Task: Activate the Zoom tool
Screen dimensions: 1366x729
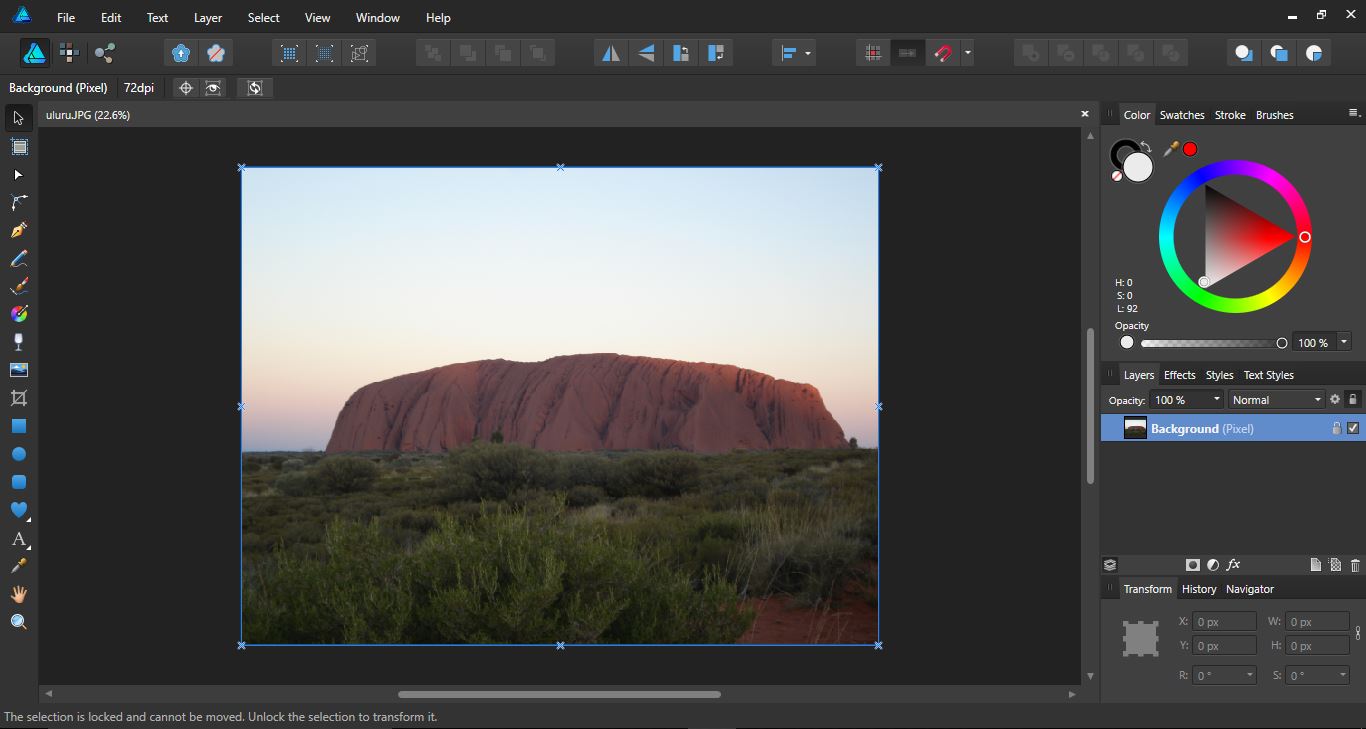Action: coord(17,621)
